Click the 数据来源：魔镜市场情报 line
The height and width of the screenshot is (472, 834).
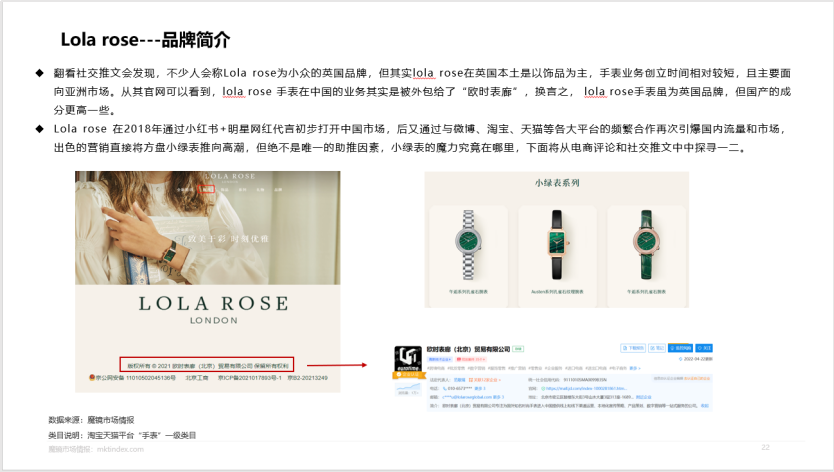(91, 420)
